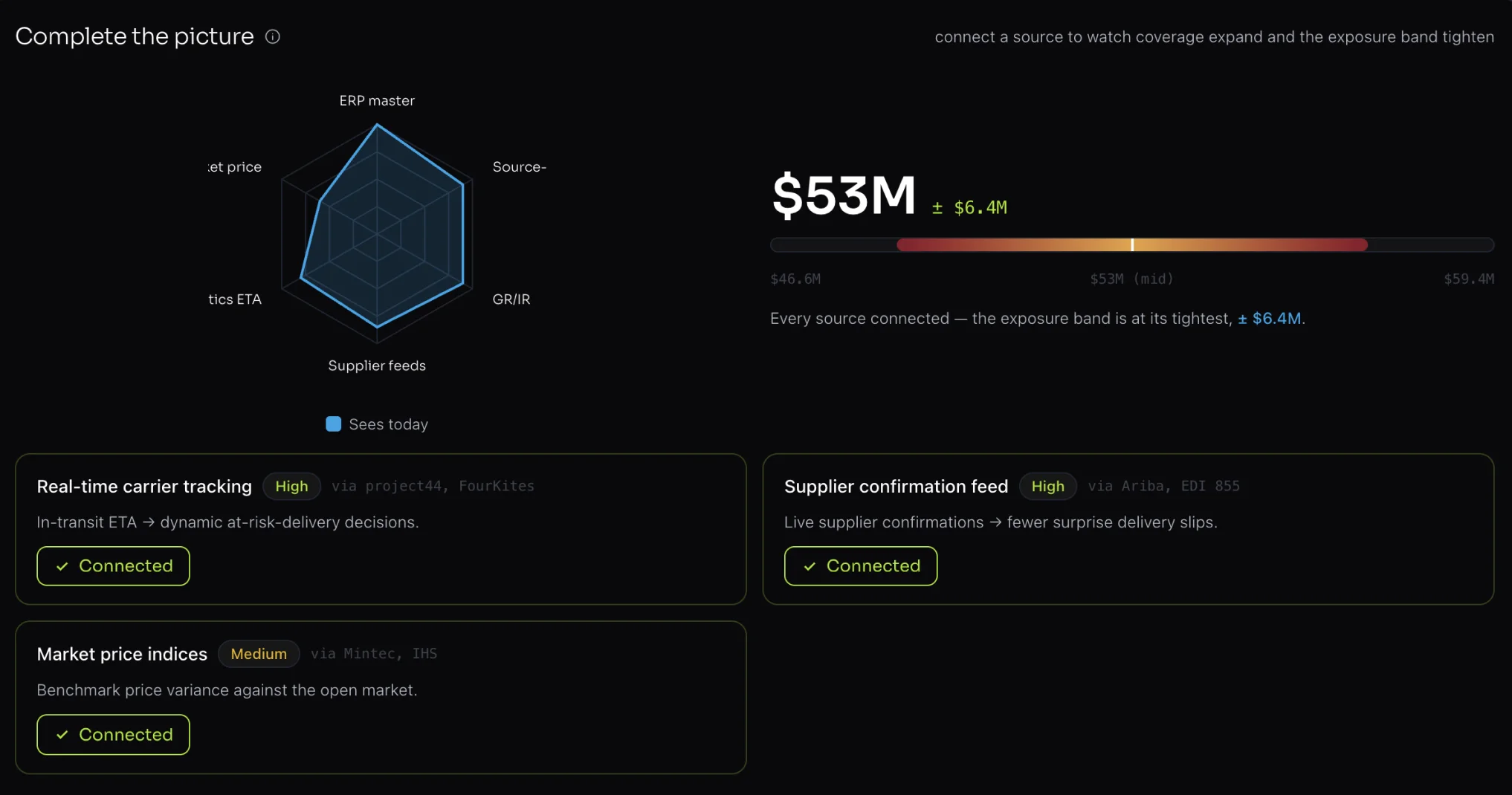Click the Supplier feeds radar axis label

pyautogui.click(x=377, y=366)
